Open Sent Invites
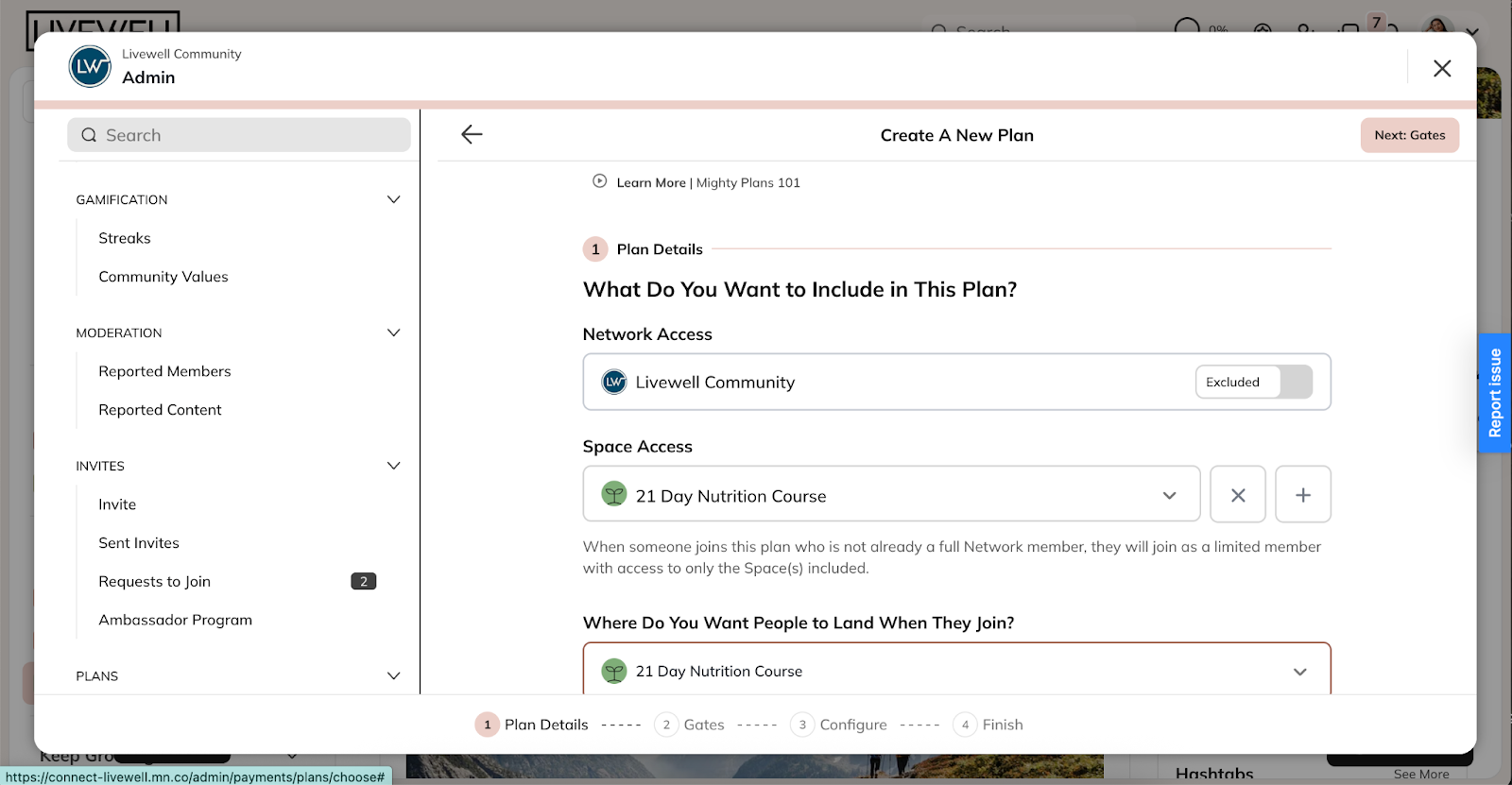Screen dimensions: 1512x785 pos(139,543)
